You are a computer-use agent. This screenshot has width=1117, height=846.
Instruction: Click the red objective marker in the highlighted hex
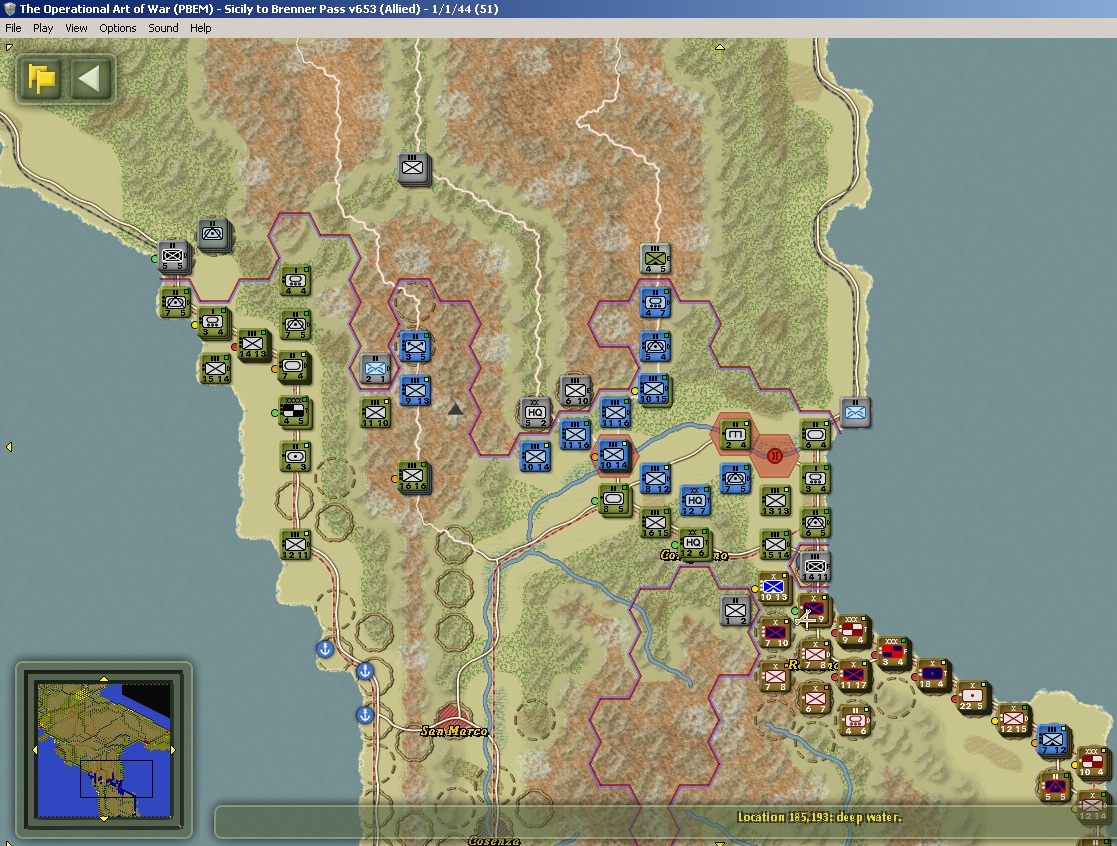(775, 456)
